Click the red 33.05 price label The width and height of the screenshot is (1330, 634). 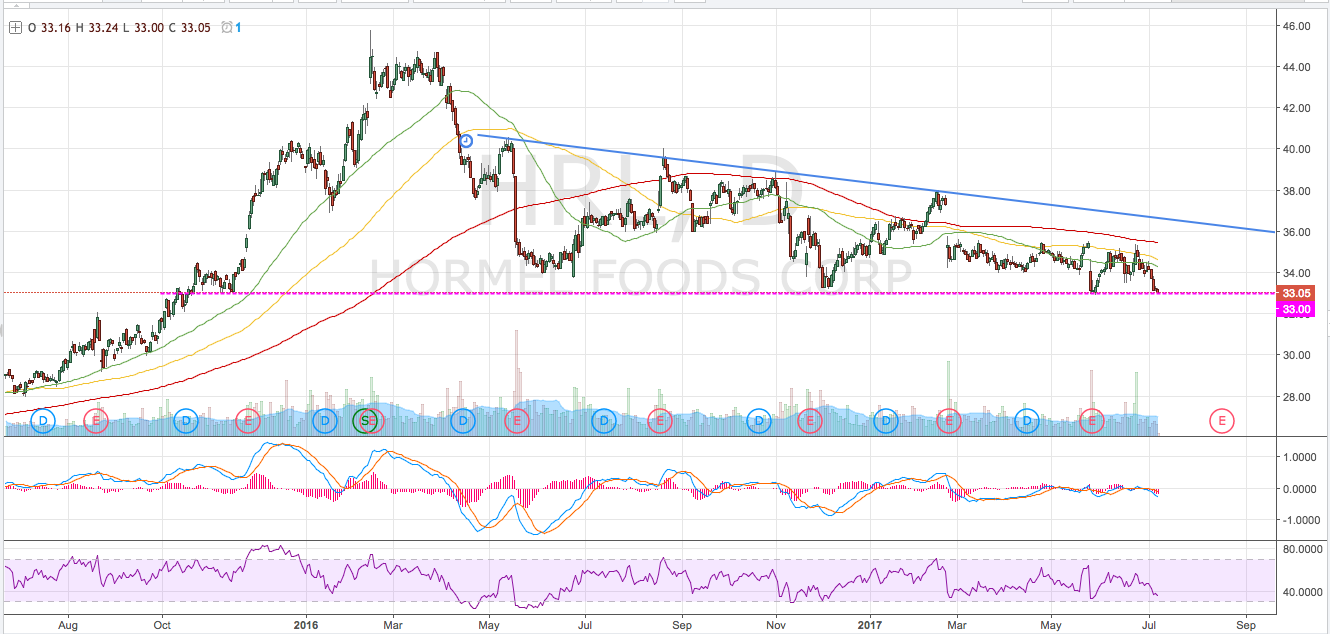[x=1297, y=293]
